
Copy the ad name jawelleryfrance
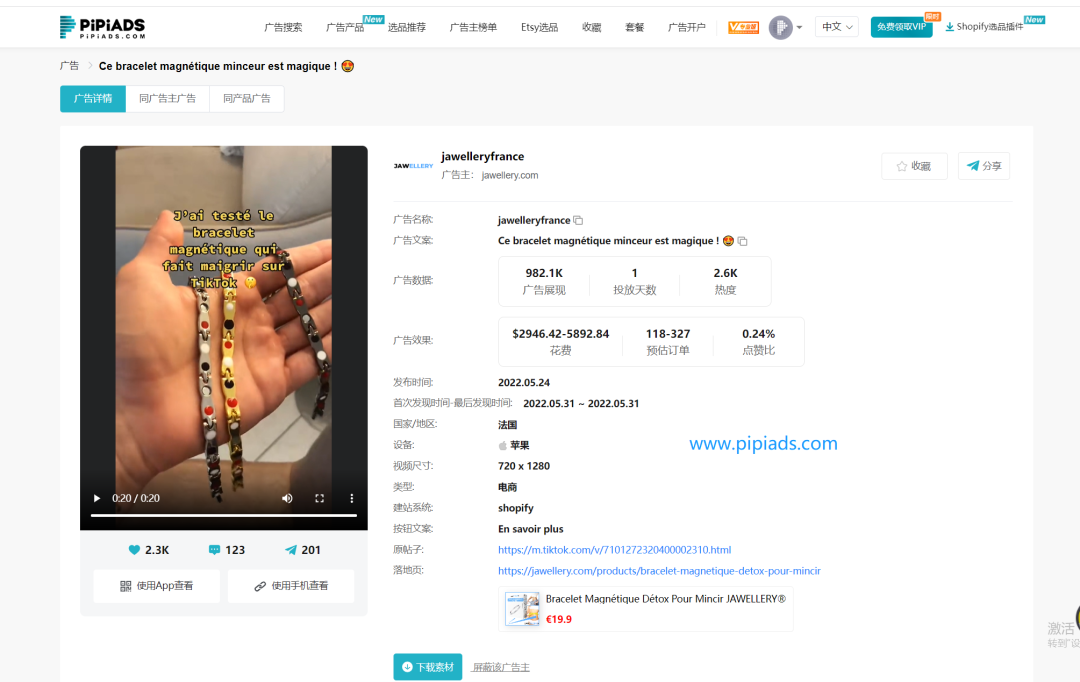(x=579, y=220)
